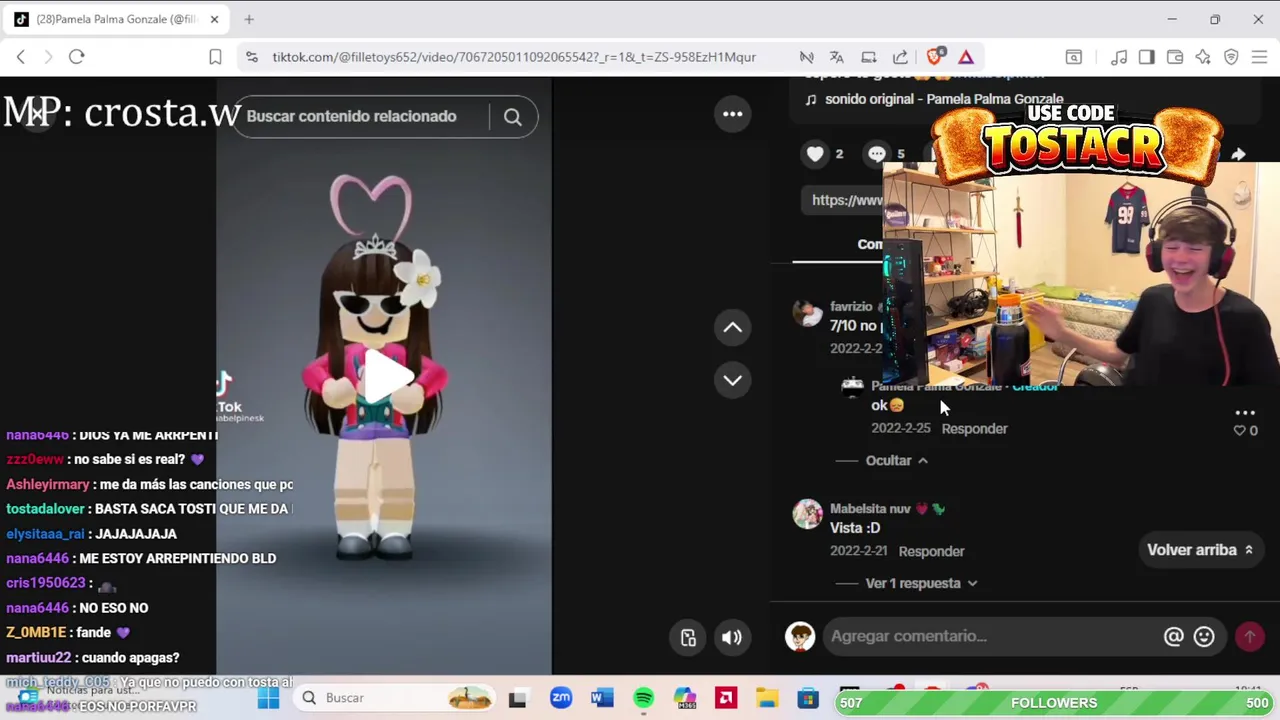This screenshot has height=720, width=1280.
Task: Click the translate page icon
Action: coord(837,57)
